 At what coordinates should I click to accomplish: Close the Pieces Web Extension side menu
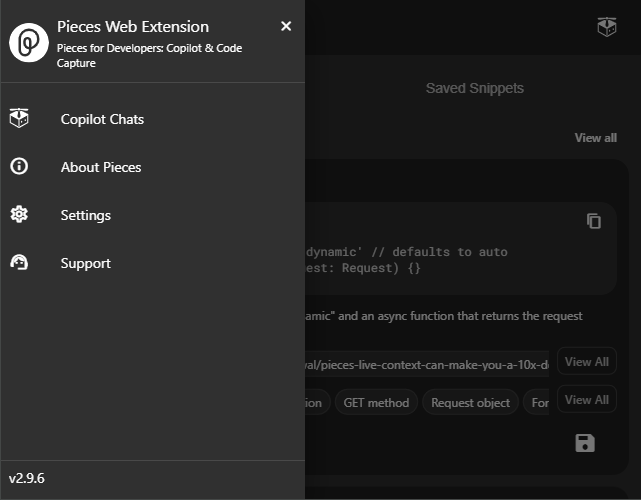[286, 26]
